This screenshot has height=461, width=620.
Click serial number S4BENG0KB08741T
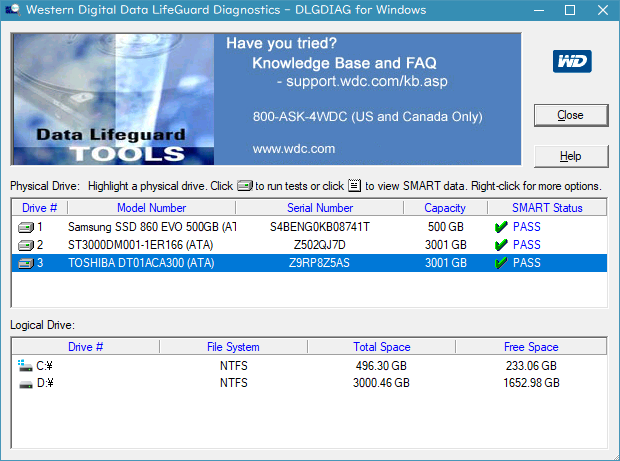point(319,227)
